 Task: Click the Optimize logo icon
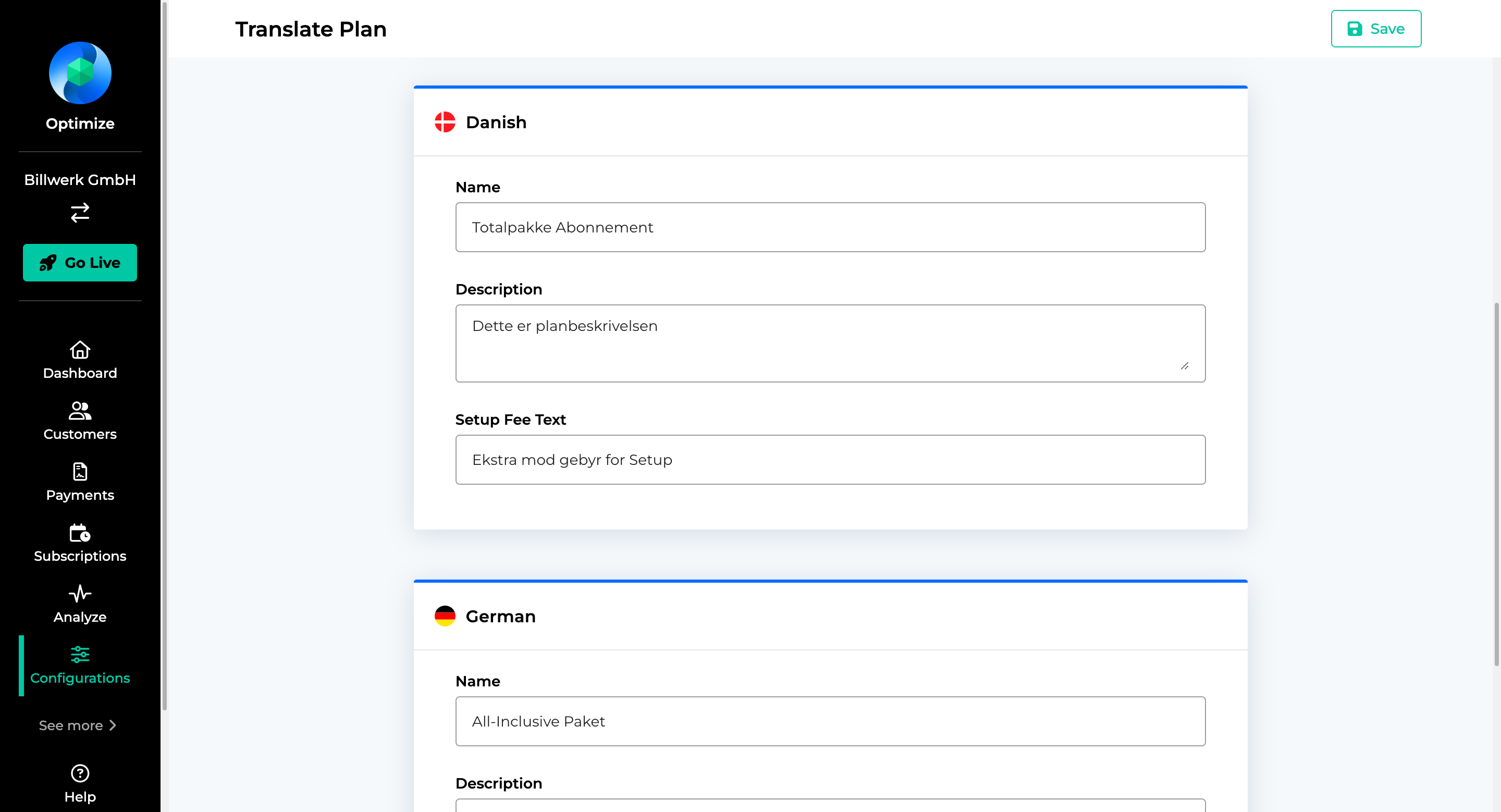(80, 73)
